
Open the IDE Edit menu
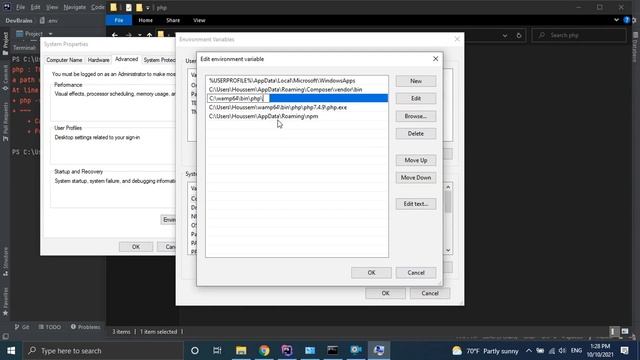[36, 7]
